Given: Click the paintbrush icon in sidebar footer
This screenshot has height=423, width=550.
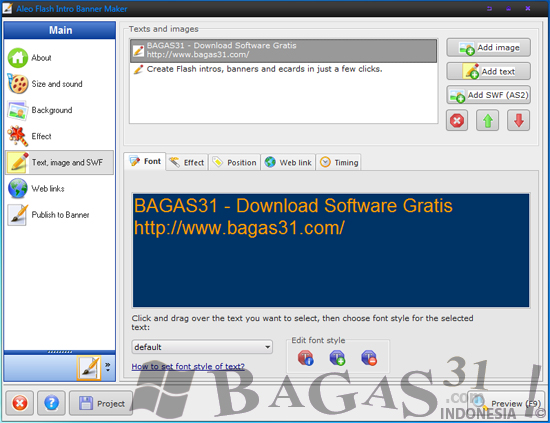Looking at the screenshot, I should point(89,368).
